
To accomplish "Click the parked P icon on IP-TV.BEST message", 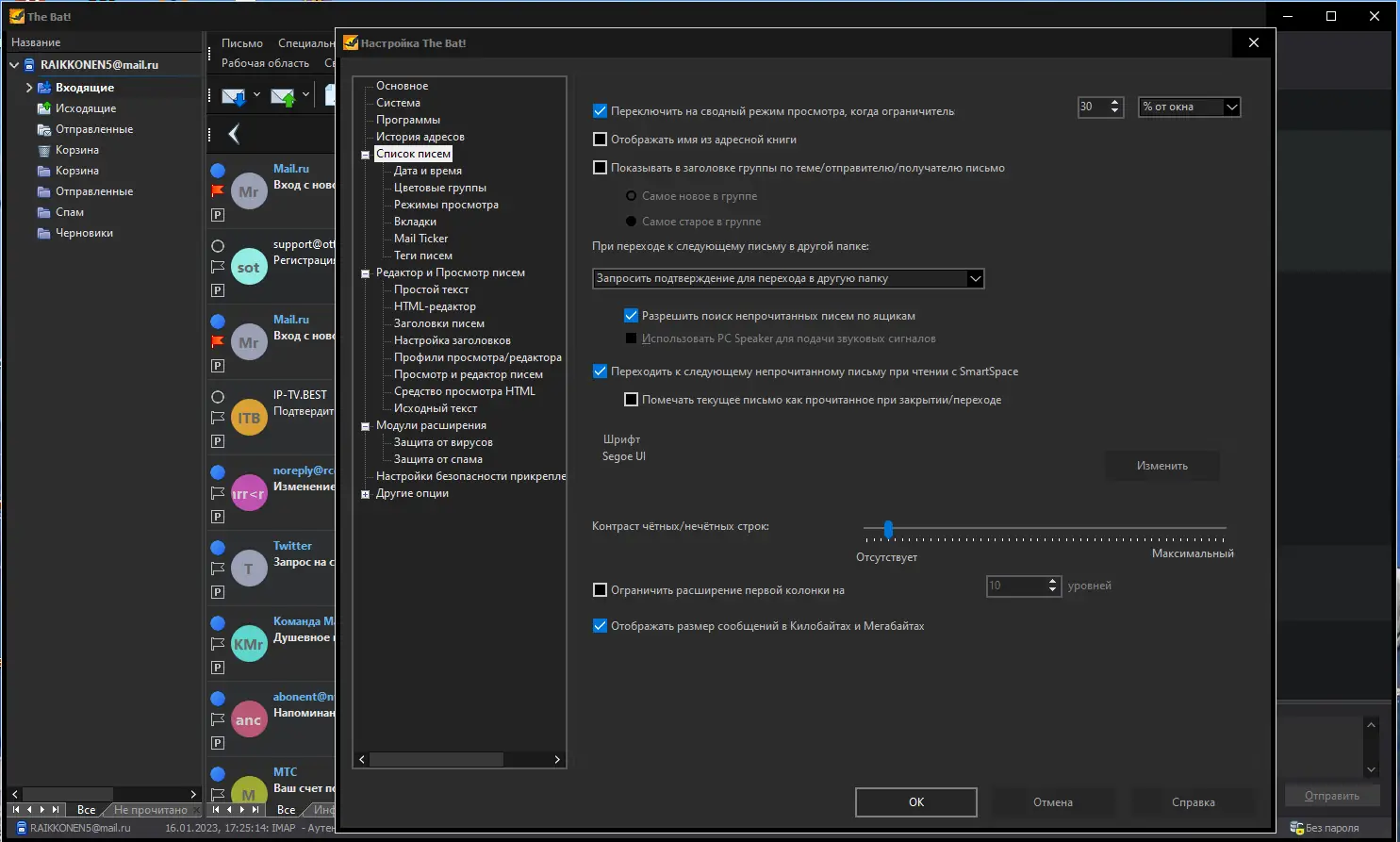I will click(218, 441).
